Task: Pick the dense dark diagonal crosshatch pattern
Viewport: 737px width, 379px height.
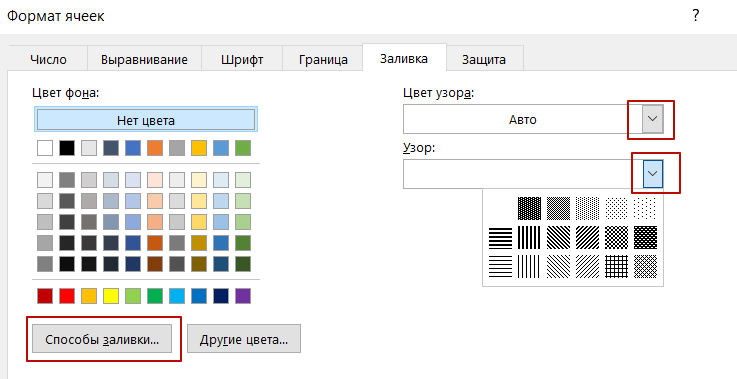Action: click(x=645, y=237)
